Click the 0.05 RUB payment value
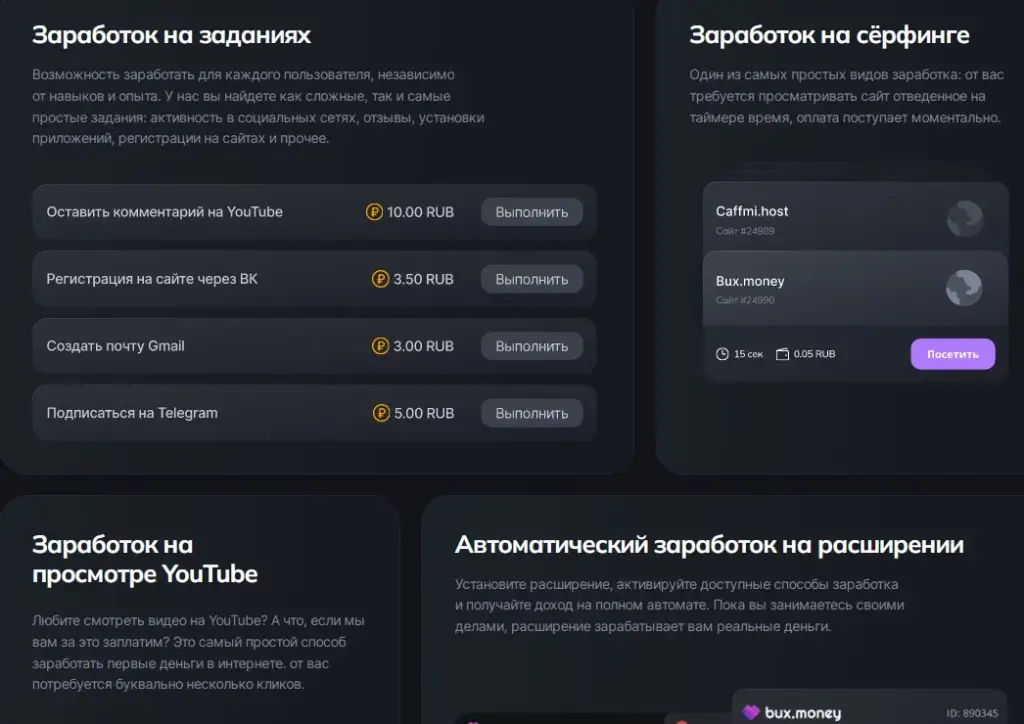The image size is (1024, 724). pos(814,354)
